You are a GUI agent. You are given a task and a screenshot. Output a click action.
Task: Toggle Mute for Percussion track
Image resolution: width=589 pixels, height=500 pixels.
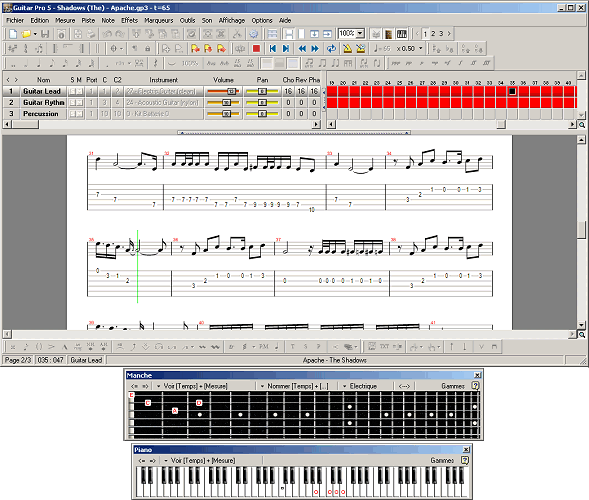tap(80, 113)
